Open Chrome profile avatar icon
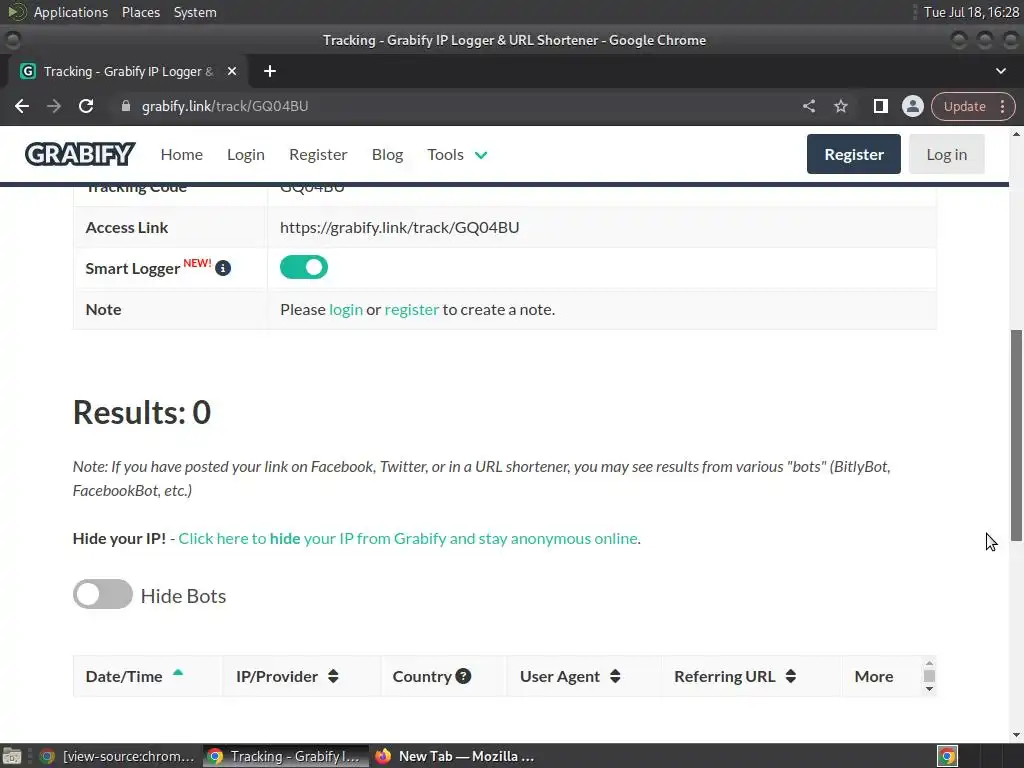The width and height of the screenshot is (1024, 768). pyautogui.click(x=912, y=106)
